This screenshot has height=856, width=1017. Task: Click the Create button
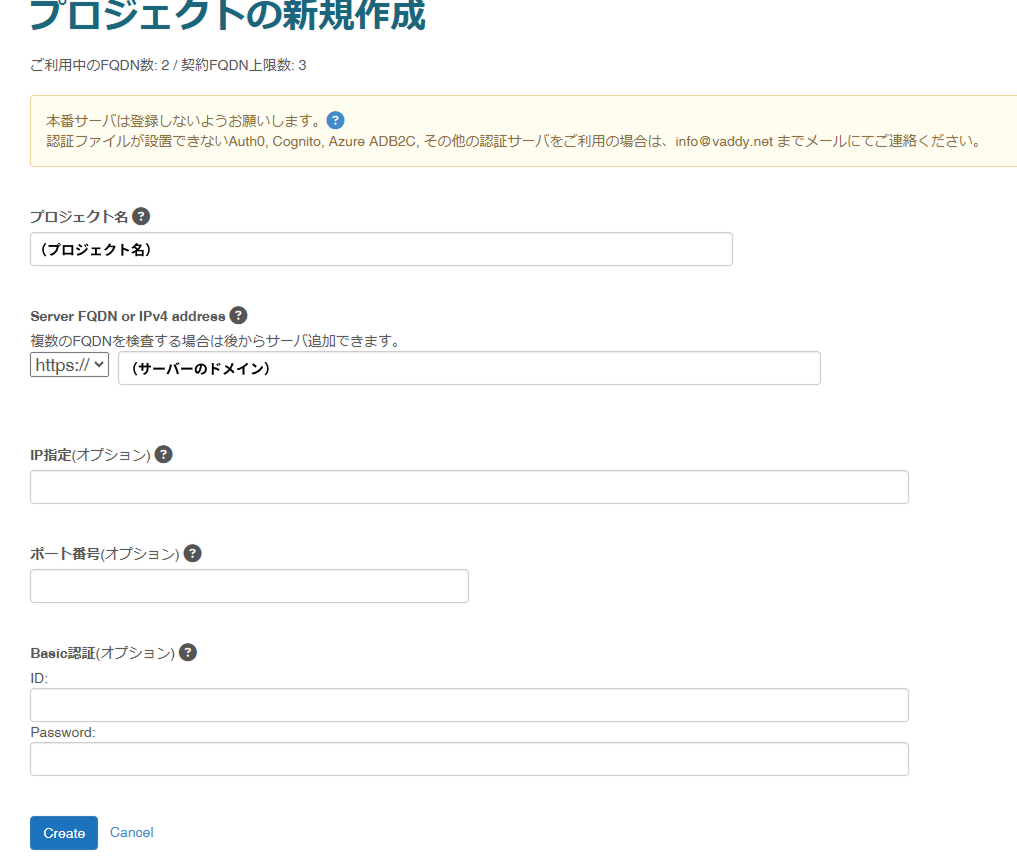coord(64,833)
